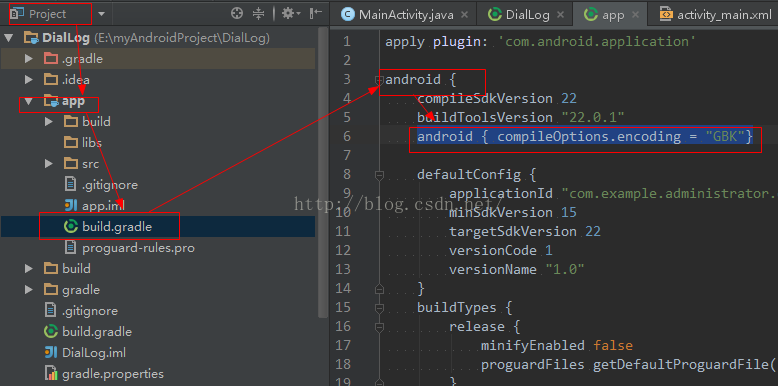Click the versionCode 1 line

click(x=501, y=251)
